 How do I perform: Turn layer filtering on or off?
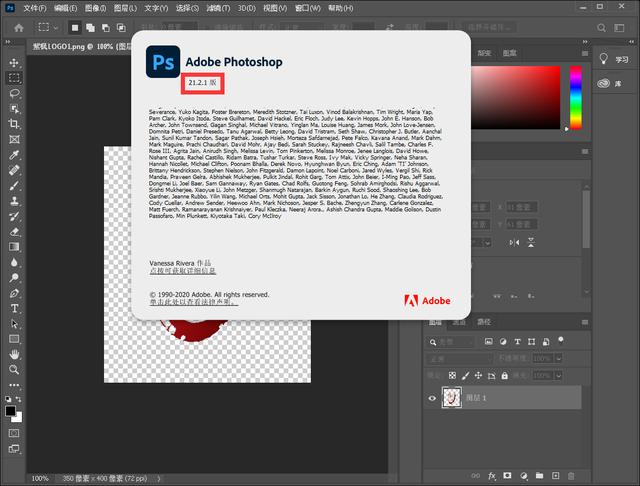pyautogui.click(x=561, y=340)
